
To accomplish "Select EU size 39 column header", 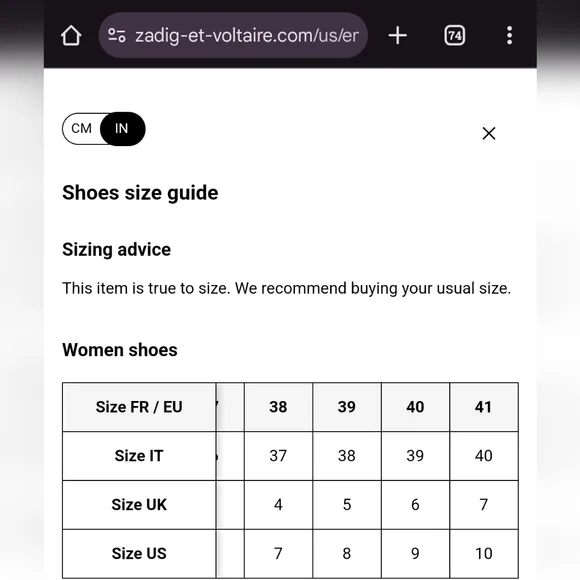I will click(347, 407).
